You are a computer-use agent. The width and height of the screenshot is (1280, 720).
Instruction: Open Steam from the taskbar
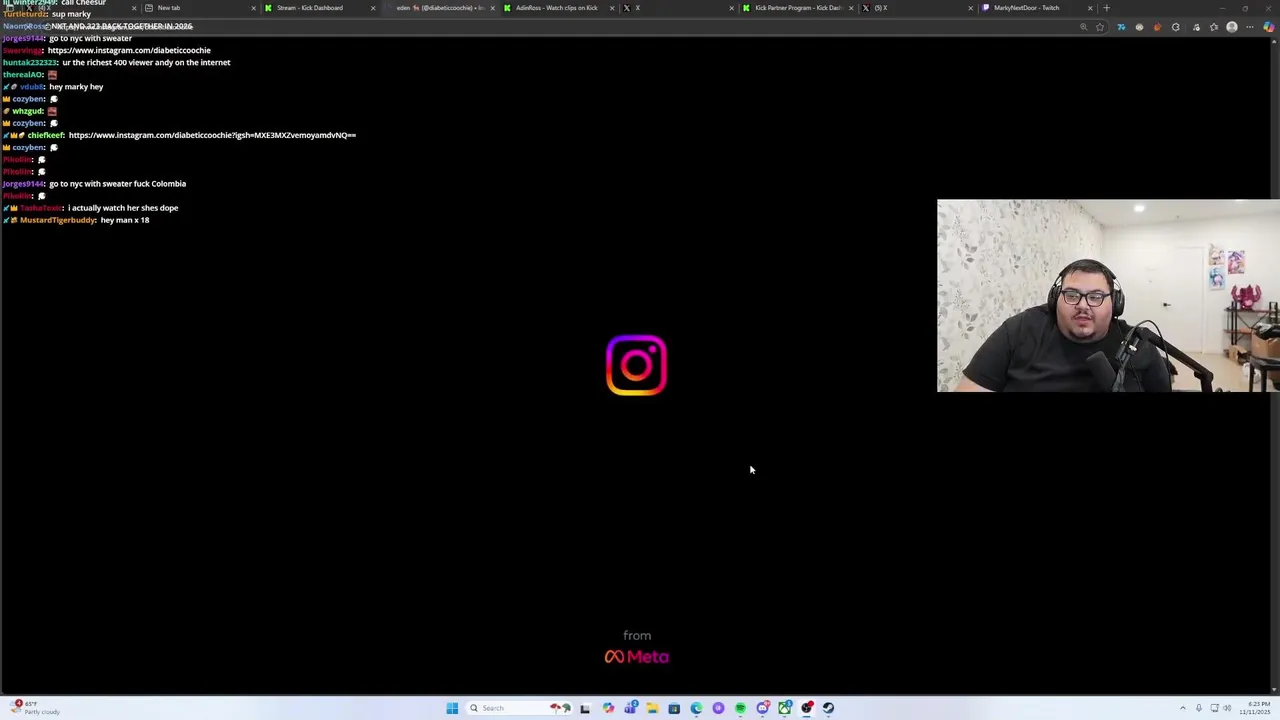(829, 708)
